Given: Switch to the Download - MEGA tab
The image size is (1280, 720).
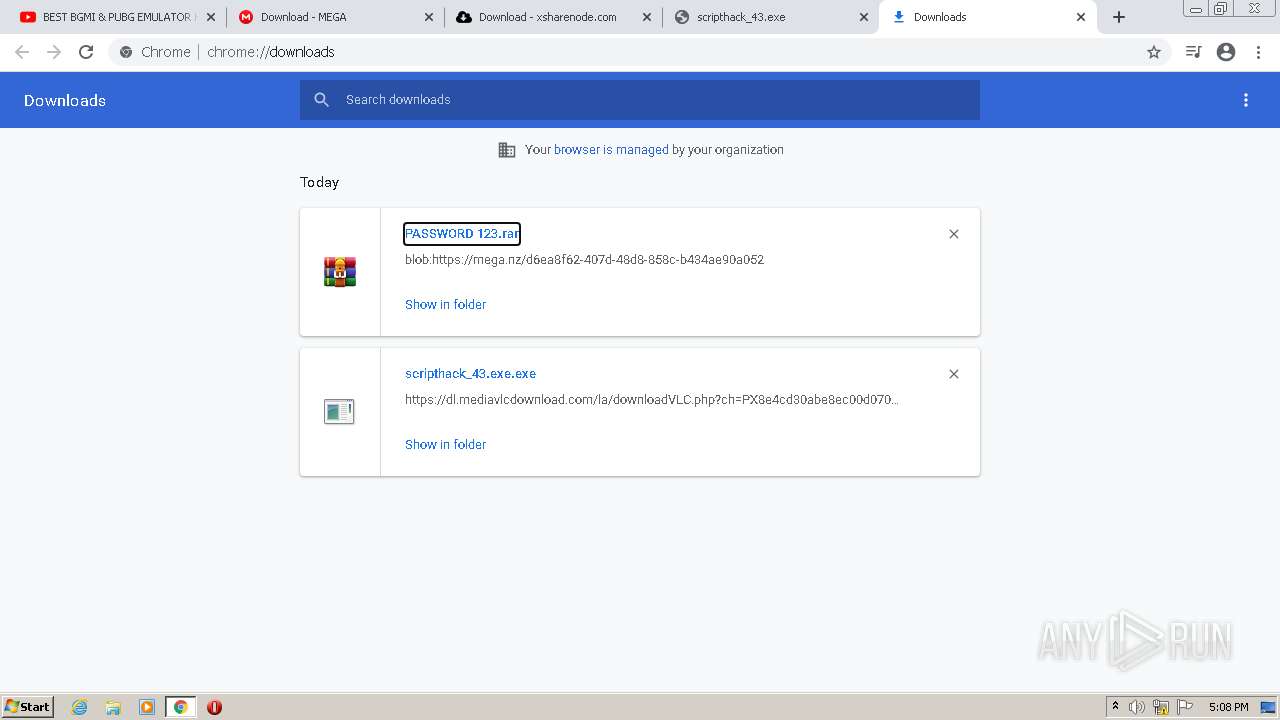Looking at the screenshot, I should pyautogui.click(x=335, y=17).
